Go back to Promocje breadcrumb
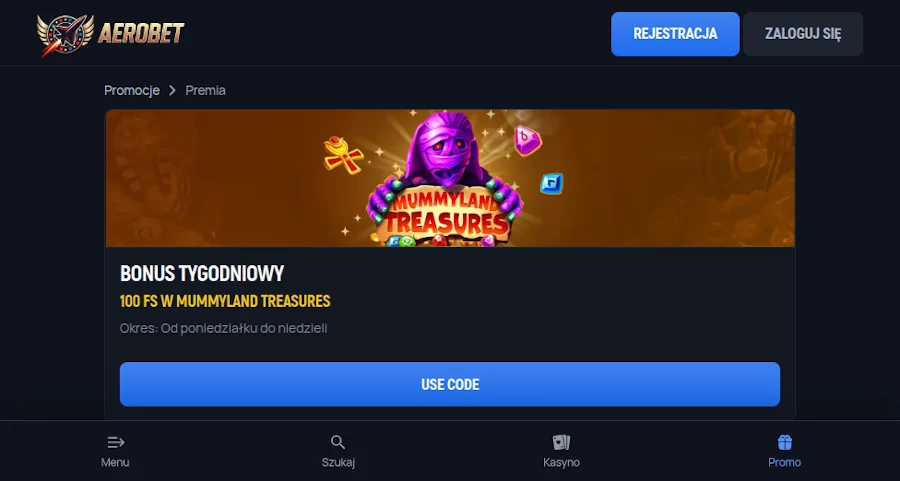The image size is (900, 481). coord(131,90)
